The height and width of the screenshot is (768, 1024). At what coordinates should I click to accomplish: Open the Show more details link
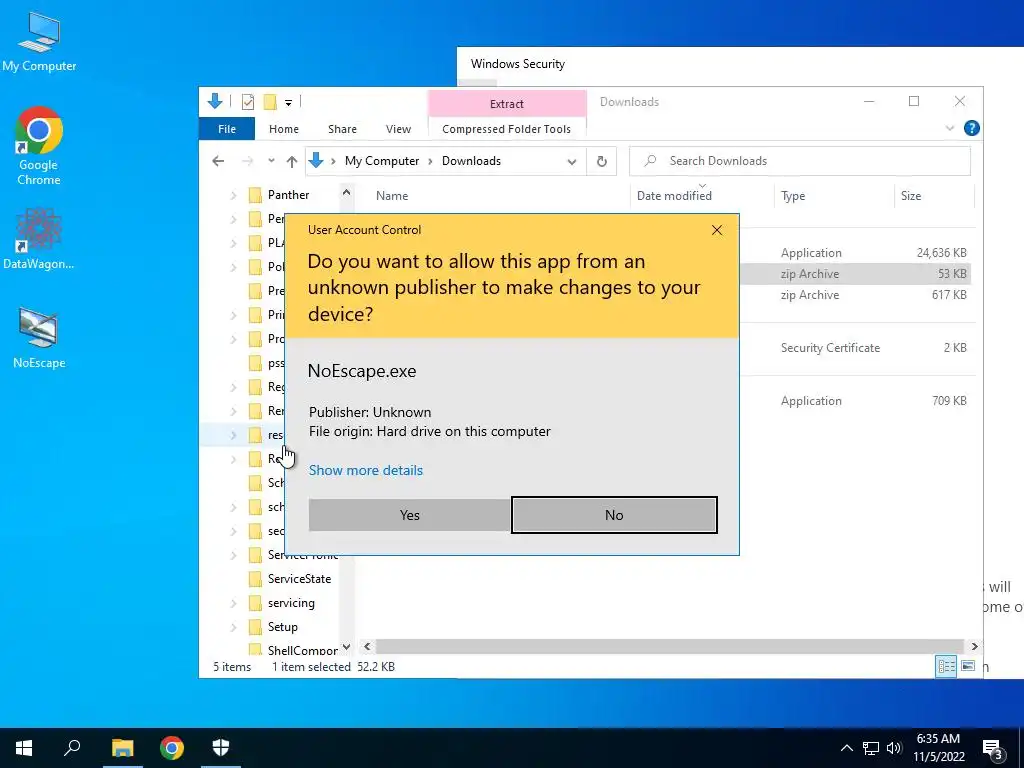[366, 470]
